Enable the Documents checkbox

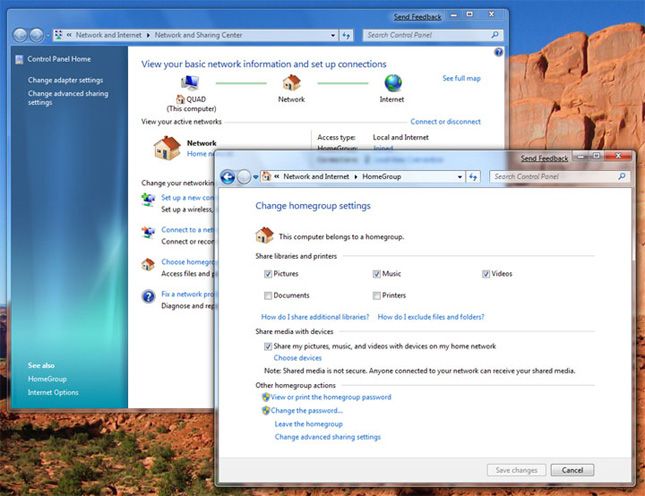268,296
